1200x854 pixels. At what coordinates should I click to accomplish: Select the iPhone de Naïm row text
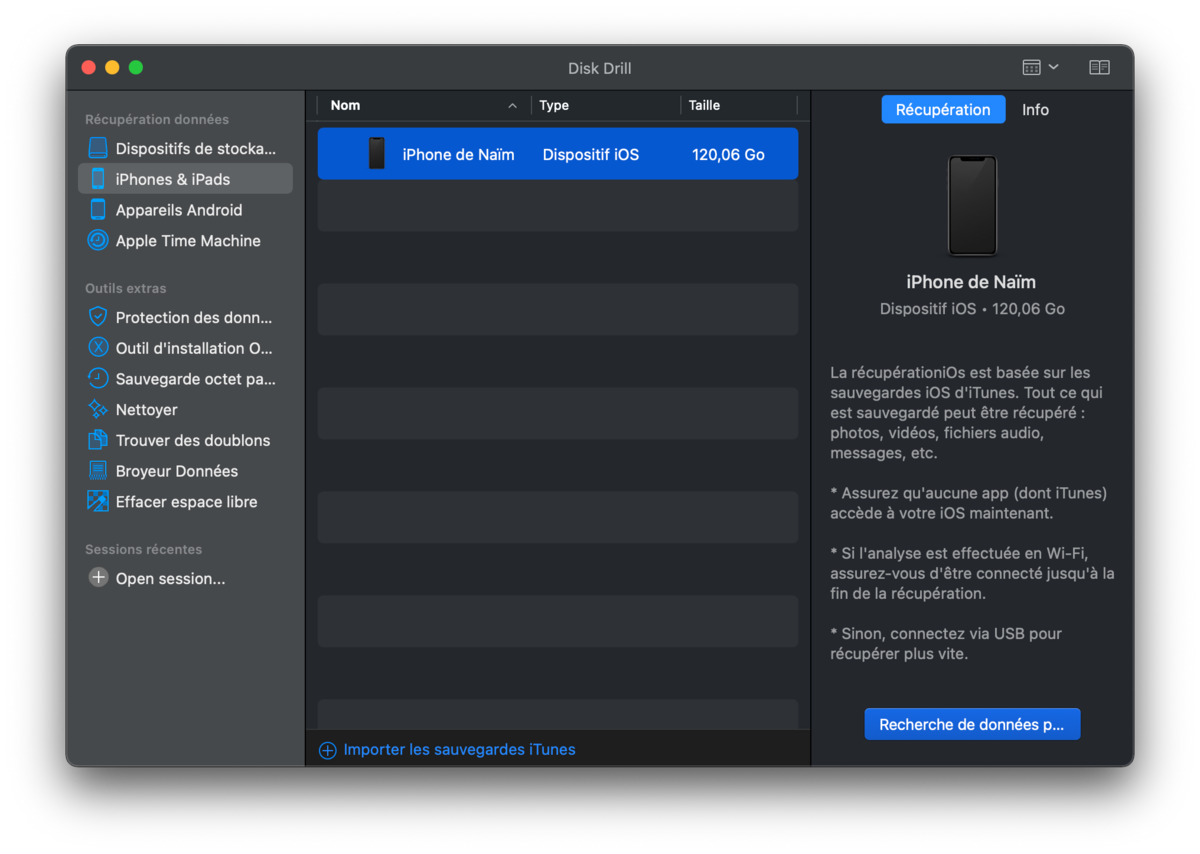pos(458,154)
